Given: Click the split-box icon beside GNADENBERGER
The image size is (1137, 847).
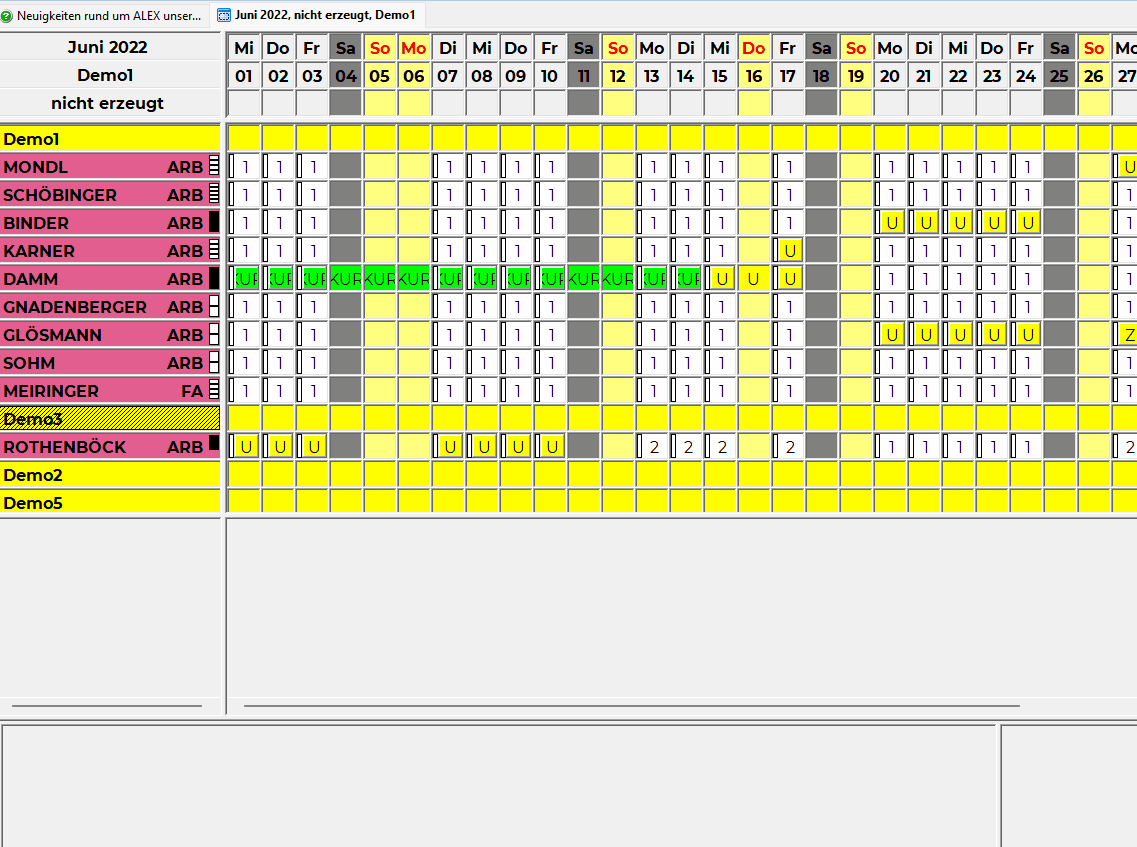Looking at the screenshot, I should [x=213, y=307].
